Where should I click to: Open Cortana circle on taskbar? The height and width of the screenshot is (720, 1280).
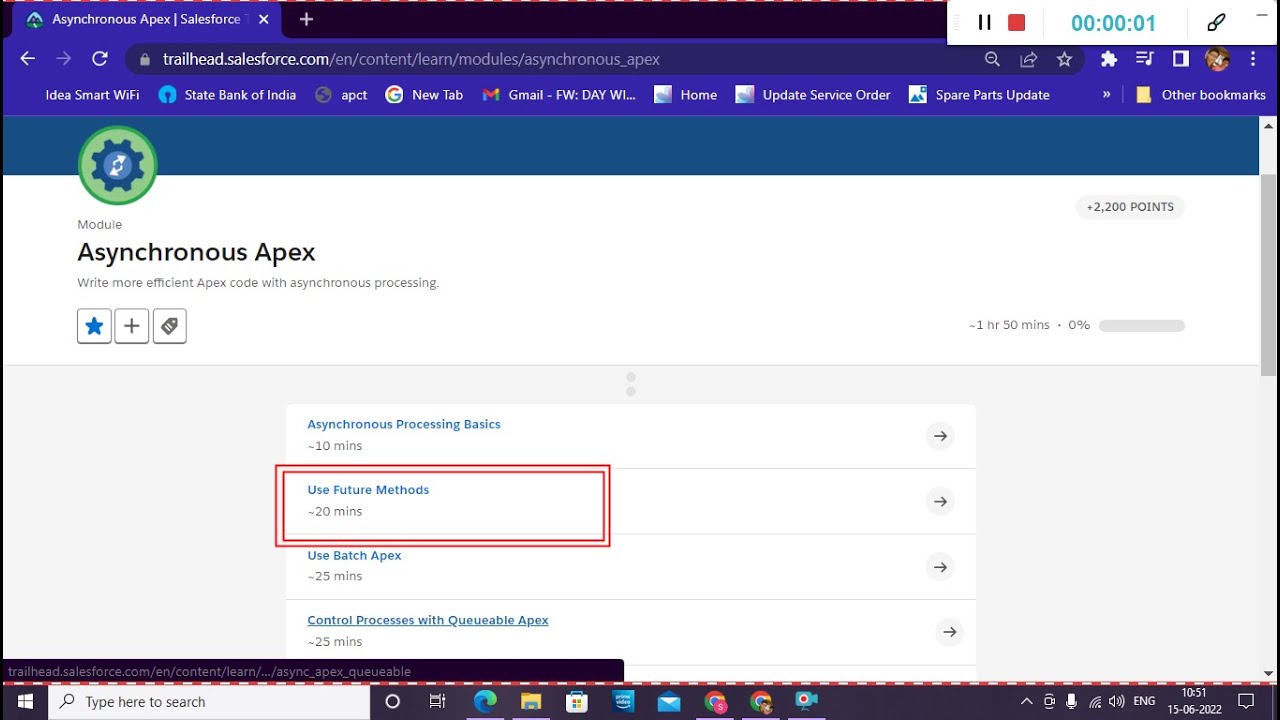coord(392,702)
